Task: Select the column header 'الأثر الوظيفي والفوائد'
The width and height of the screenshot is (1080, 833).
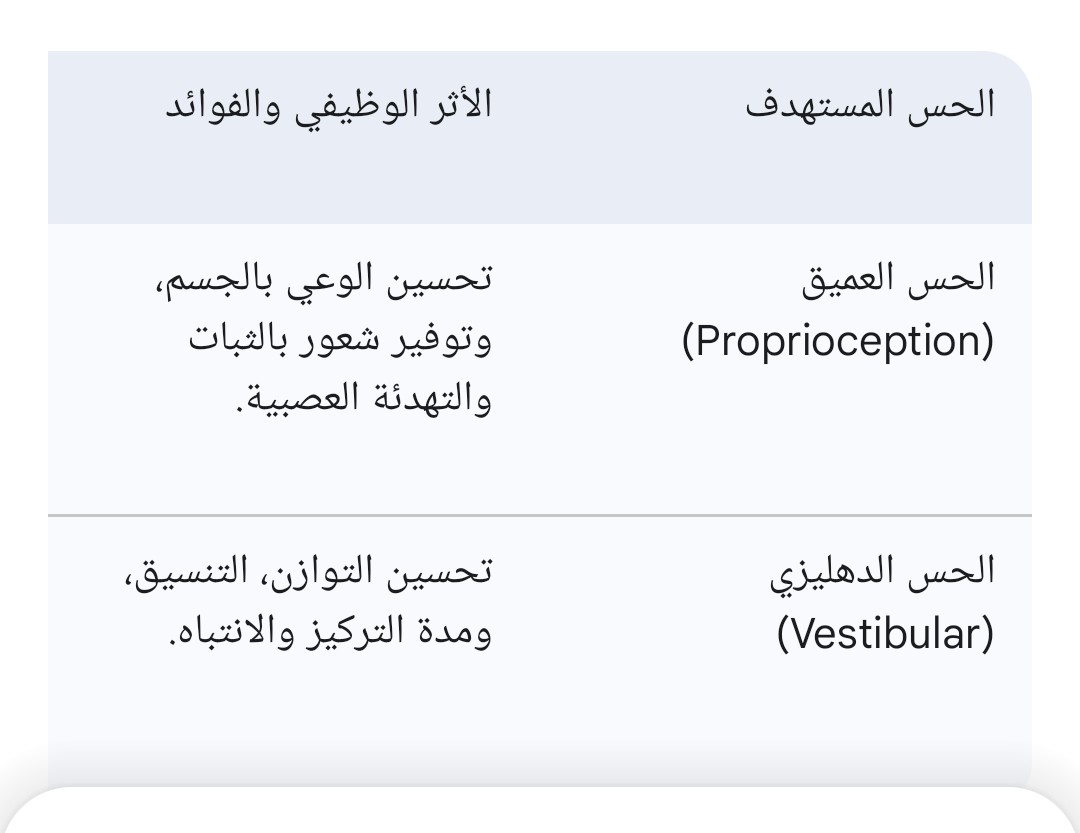Action: click(328, 105)
